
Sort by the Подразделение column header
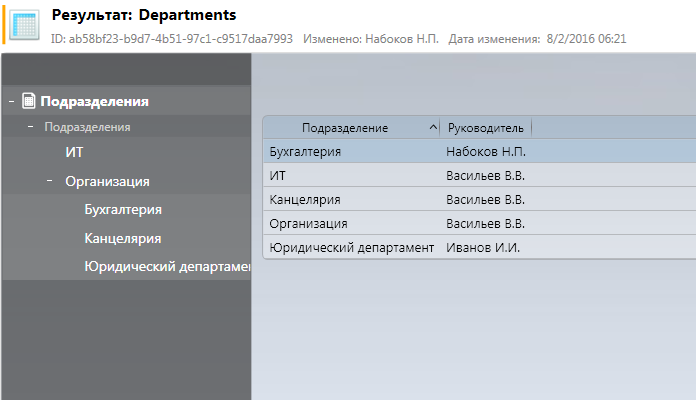[345, 128]
